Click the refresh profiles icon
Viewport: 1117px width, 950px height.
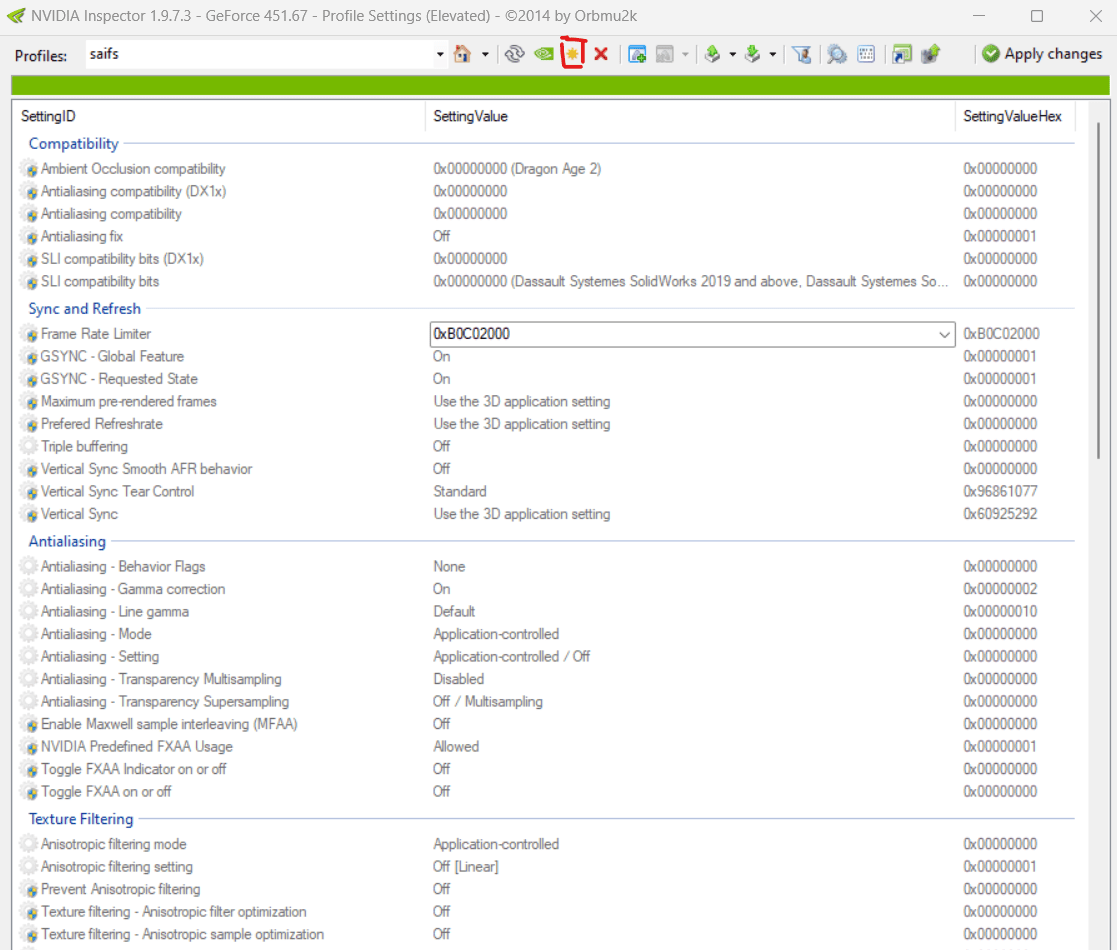pyautogui.click(x=513, y=53)
